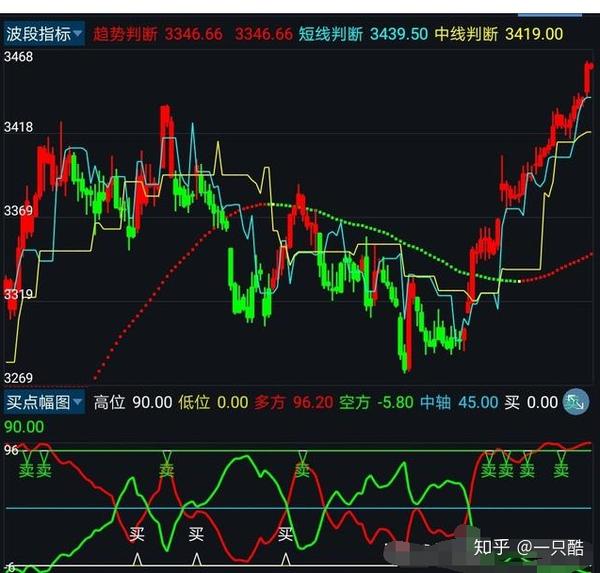Click the 96 oscillator axis label
Image resolution: width=600 pixels, height=573 pixels.
pyautogui.click(x=11, y=450)
